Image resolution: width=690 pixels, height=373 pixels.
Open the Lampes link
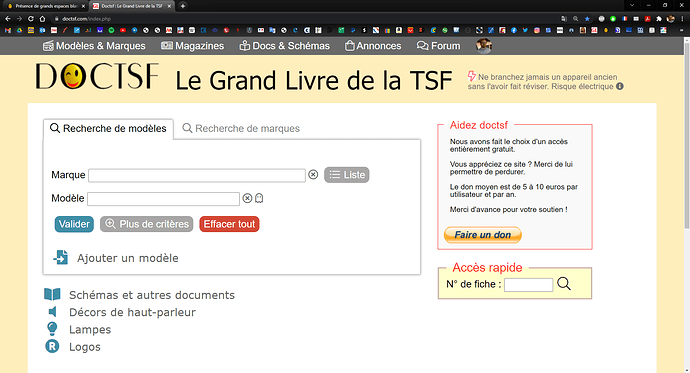tap(90, 330)
